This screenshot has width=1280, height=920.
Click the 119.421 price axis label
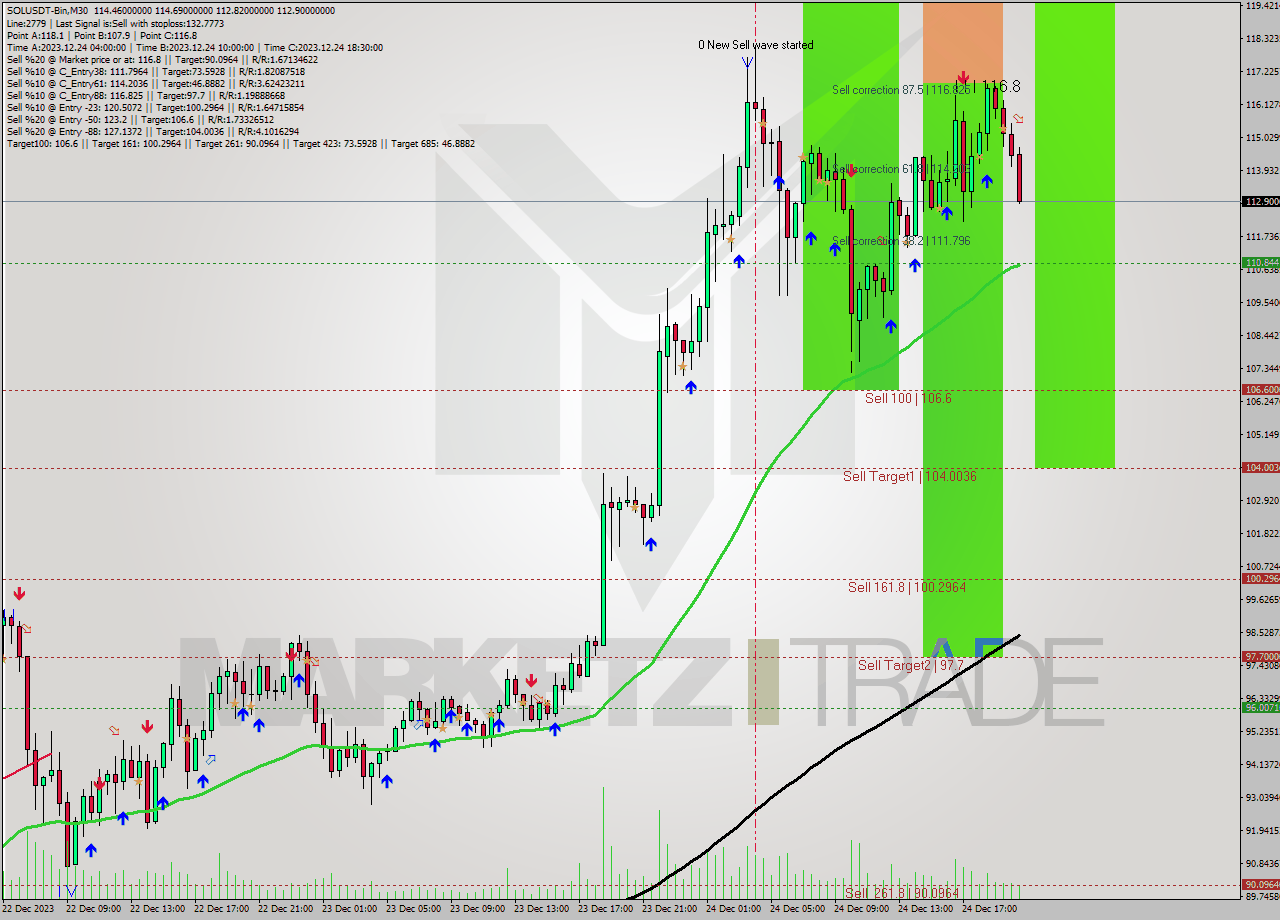pos(1260,5)
